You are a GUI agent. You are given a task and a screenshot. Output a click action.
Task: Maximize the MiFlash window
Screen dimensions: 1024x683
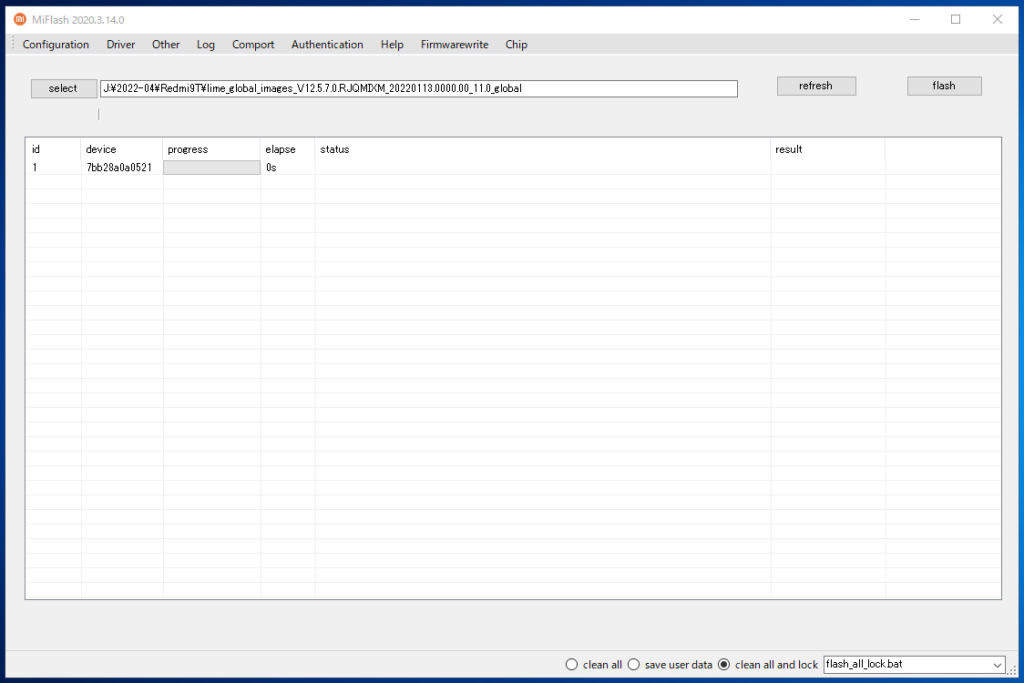pyautogui.click(x=955, y=19)
